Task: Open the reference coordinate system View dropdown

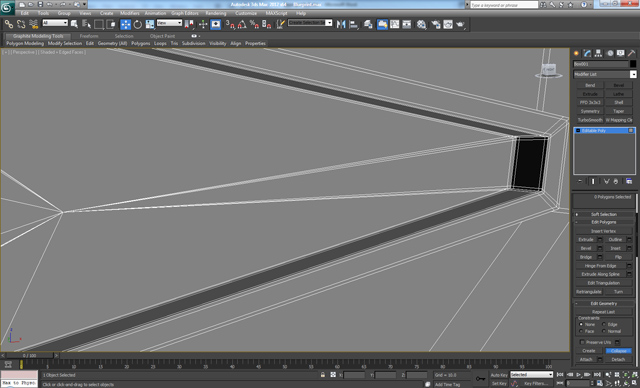Action: [169, 23]
